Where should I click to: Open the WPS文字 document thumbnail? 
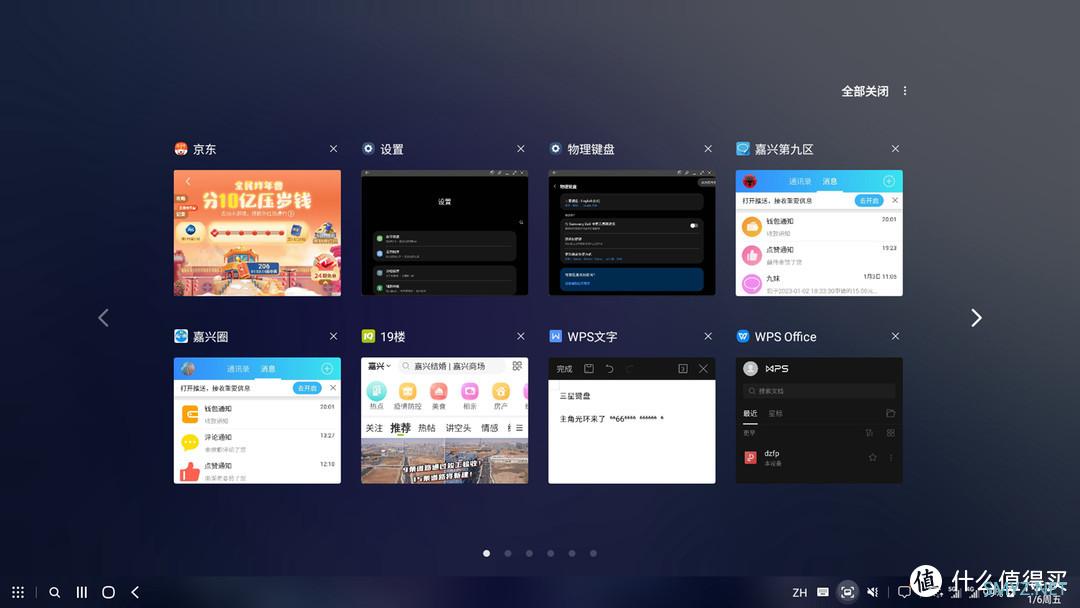(632, 420)
